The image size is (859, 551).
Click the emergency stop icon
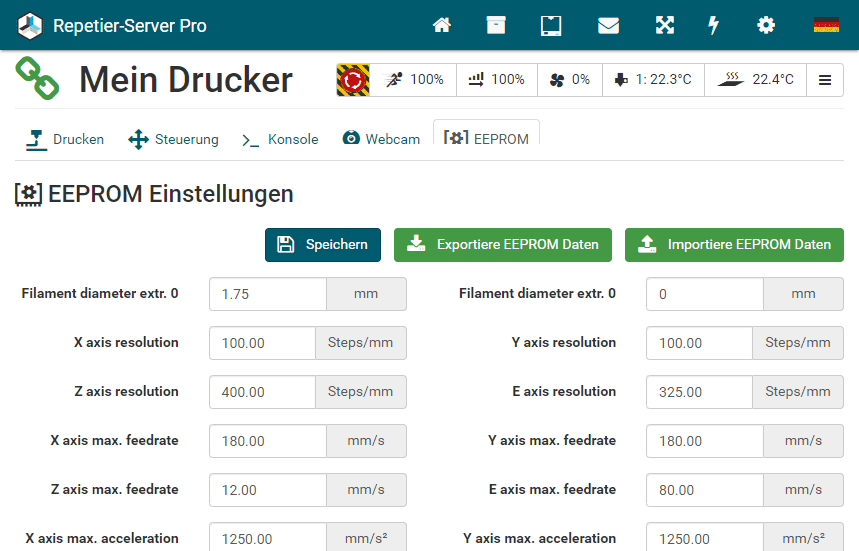point(353,80)
